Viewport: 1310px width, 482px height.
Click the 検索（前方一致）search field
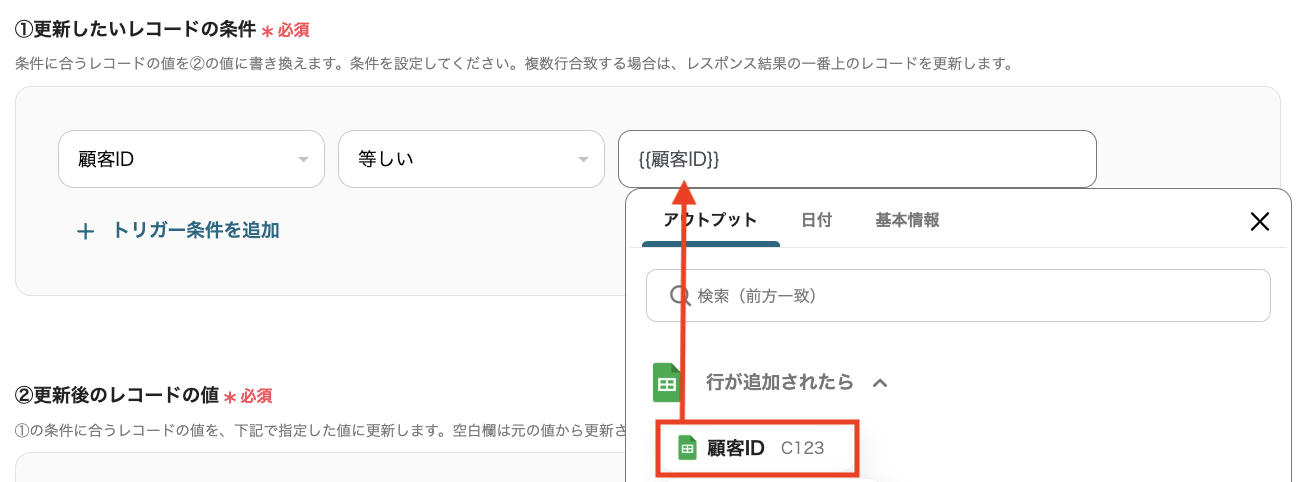(958, 296)
